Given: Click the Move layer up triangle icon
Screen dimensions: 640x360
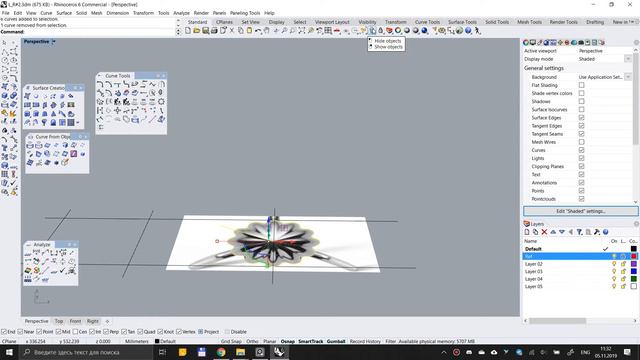Looking at the screenshot, I should click(x=553, y=232).
